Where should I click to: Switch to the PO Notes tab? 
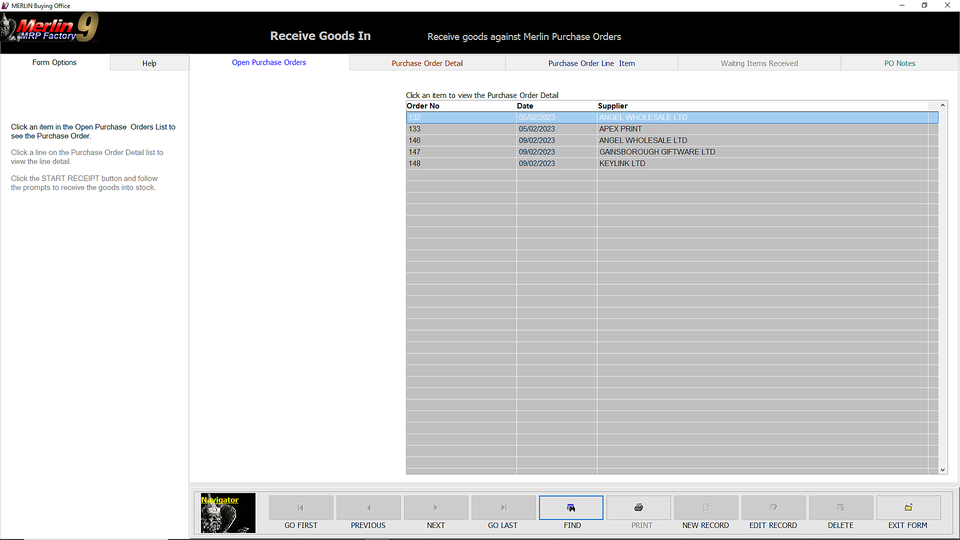click(x=899, y=63)
